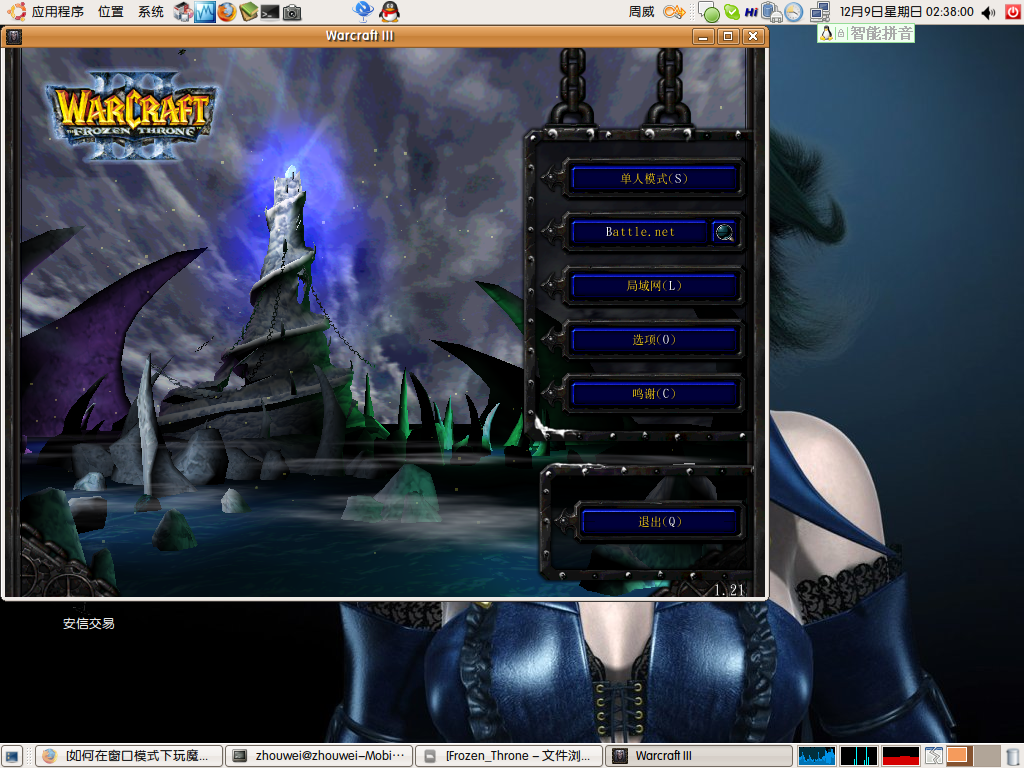Click the show desktop button in taskbar
The width and height of the screenshot is (1024, 768).
click(12, 756)
